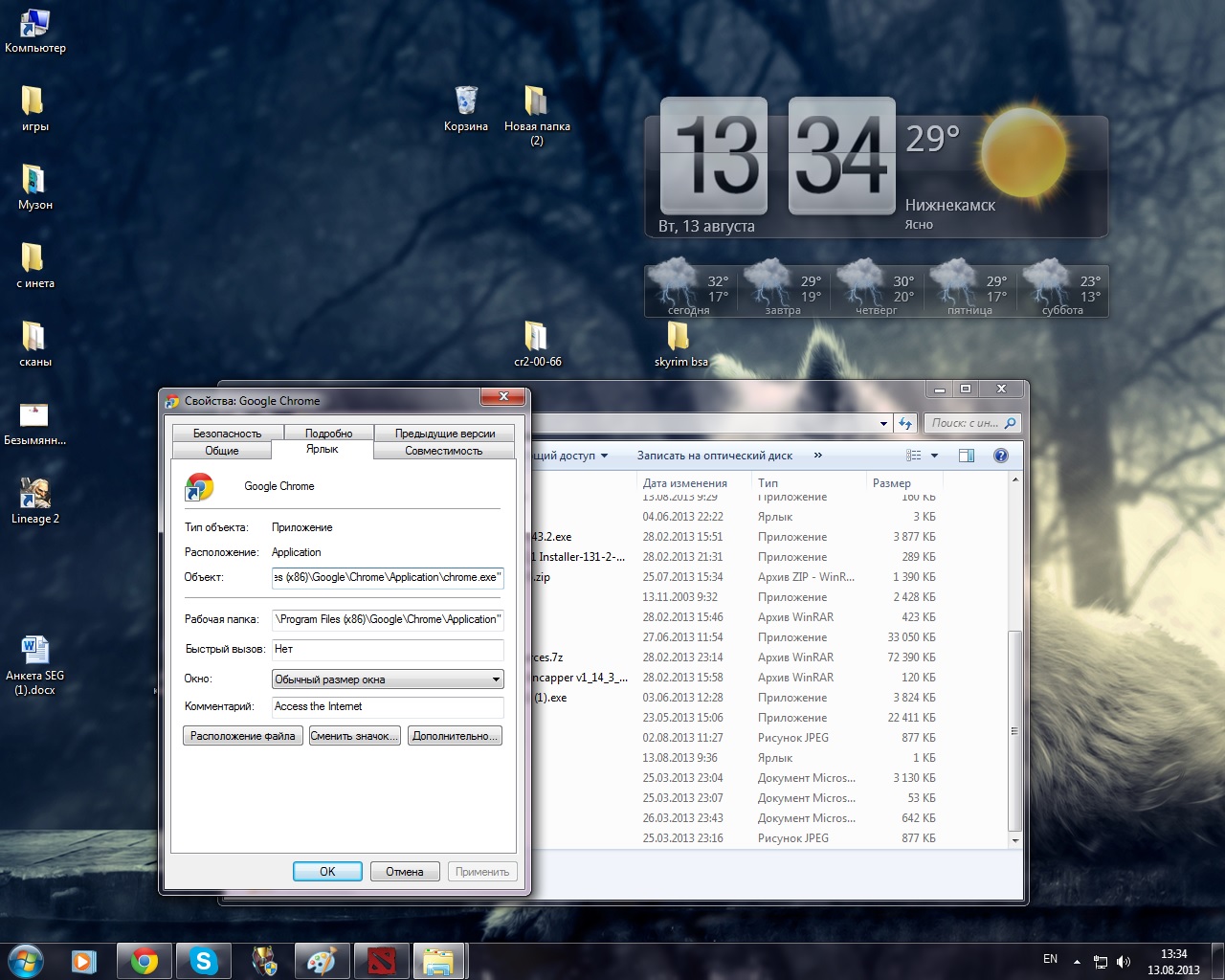
Task: Open the Безопасность tab
Action: click(227, 434)
